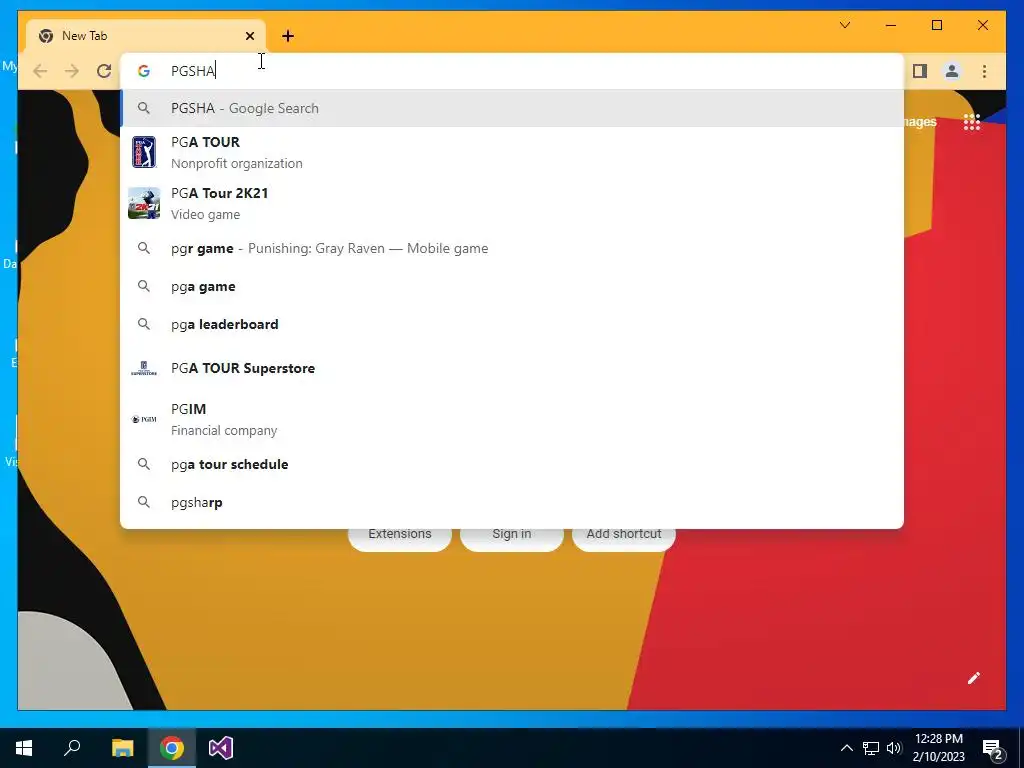Reload the page with the refresh icon
Image resolution: width=1024 pixels, height=768 pixels.
(104, 71)
